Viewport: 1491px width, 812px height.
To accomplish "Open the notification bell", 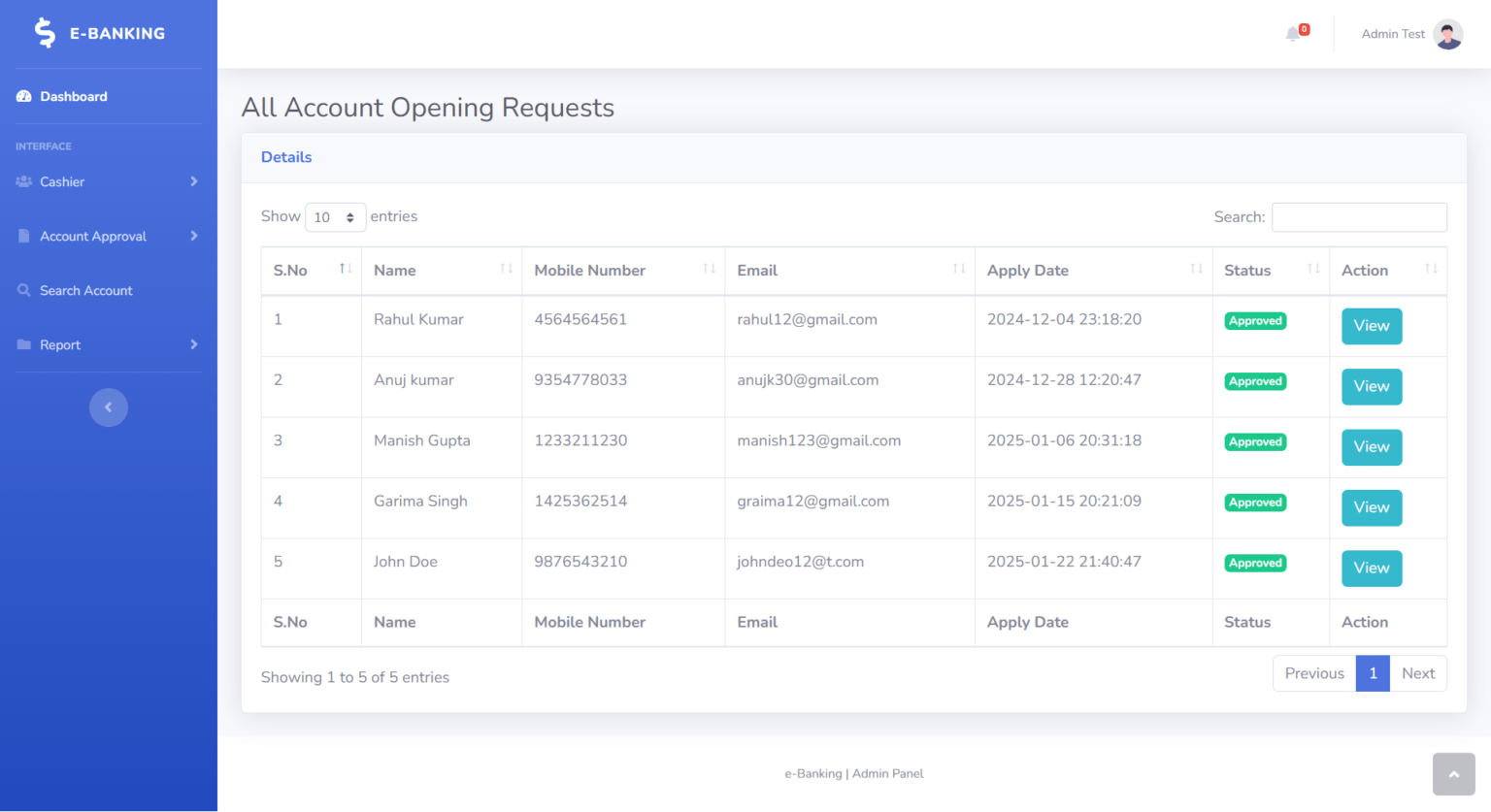I will [1294, 33].
